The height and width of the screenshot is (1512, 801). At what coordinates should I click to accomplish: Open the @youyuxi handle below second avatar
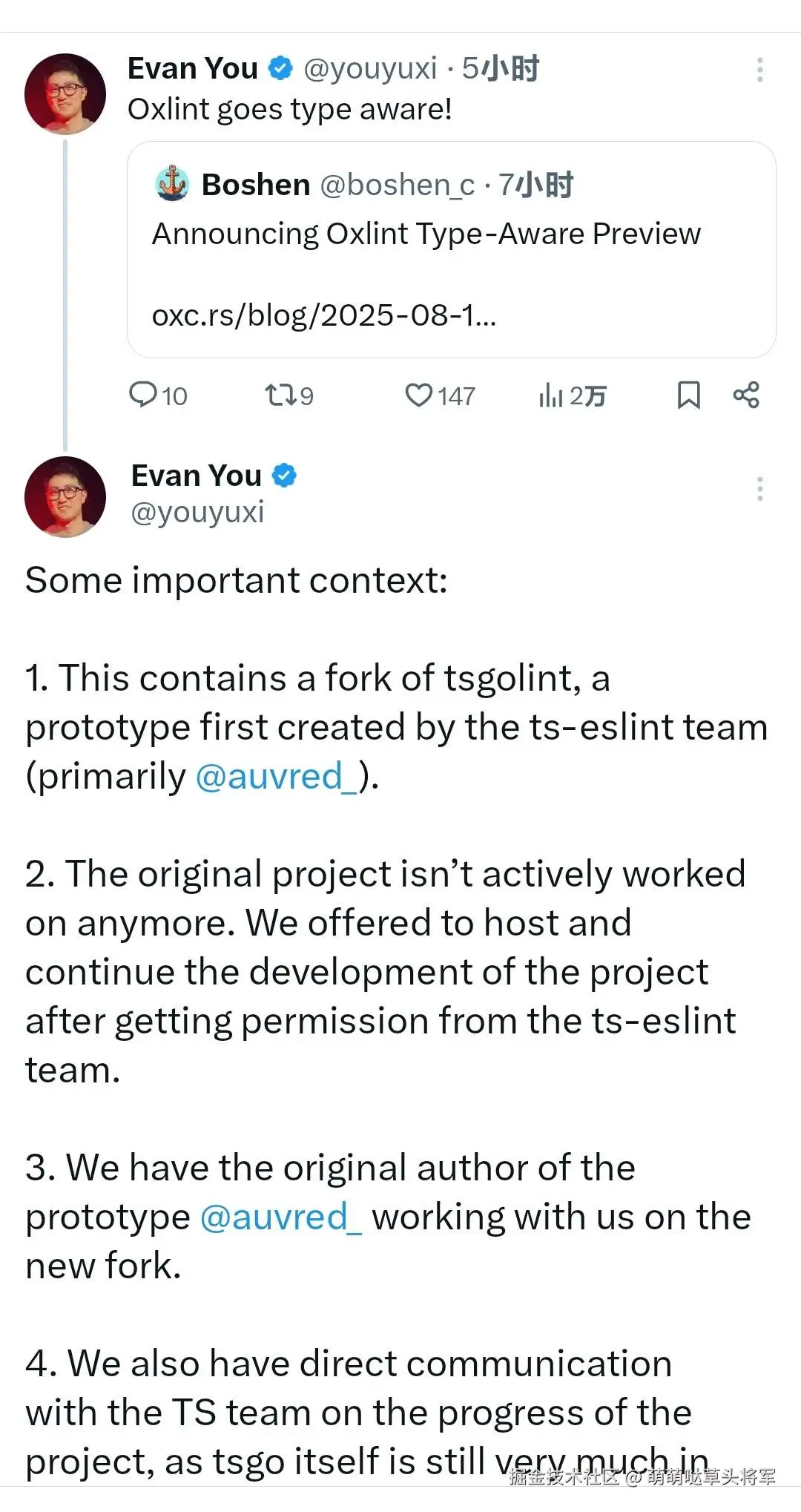tap(197, 512)
